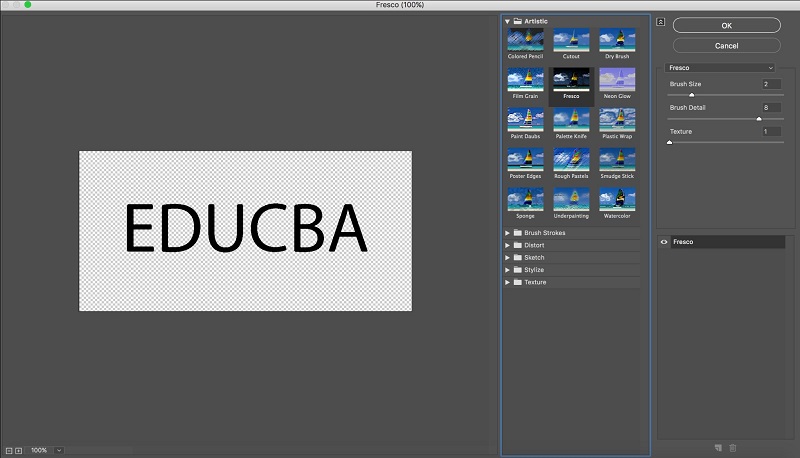Click the Artistic folder label
Image resolution: width=800 pixels, height=458 pixels.
tap(536, 21)
